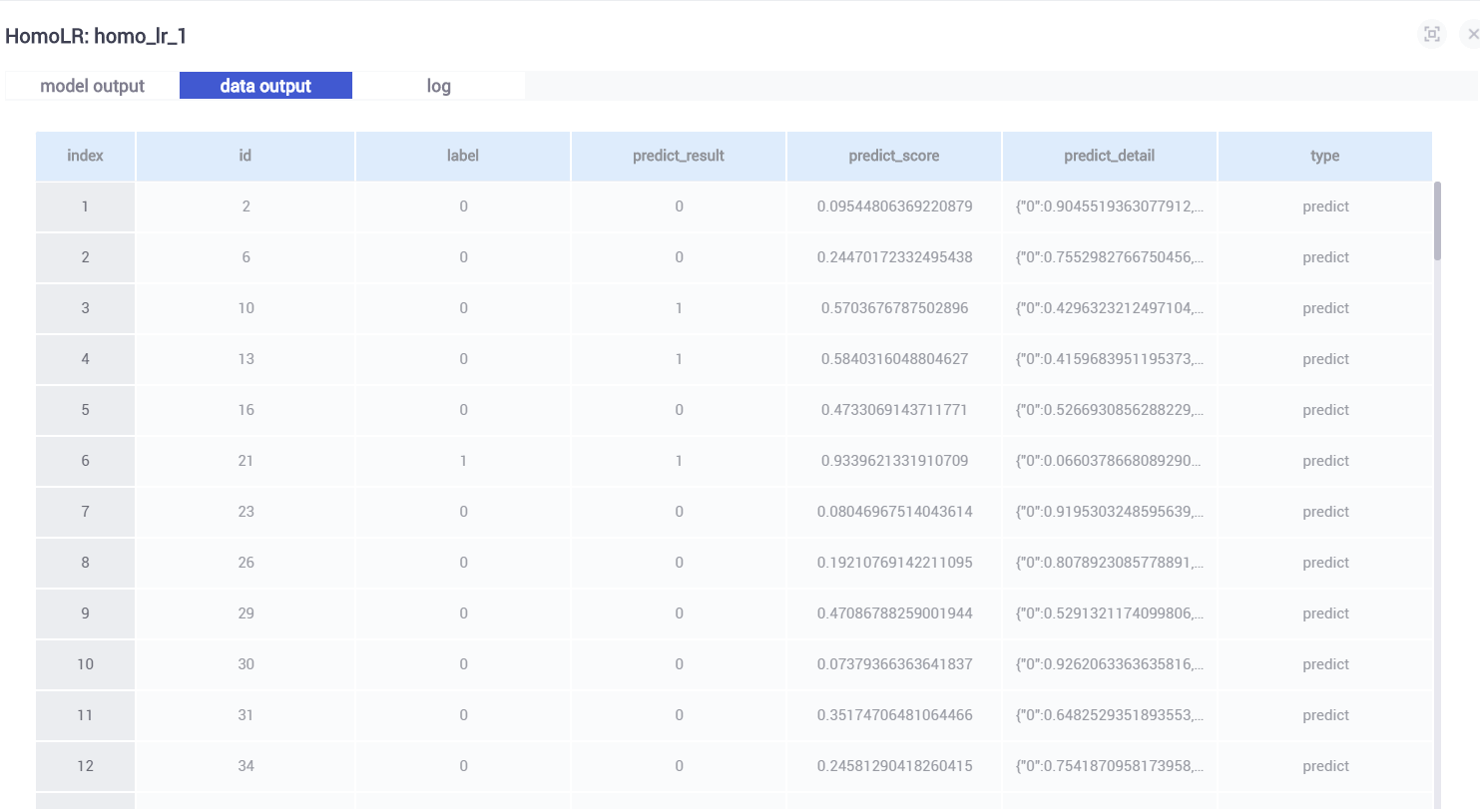Select predict_score value 0.5703676787502896

(894, 308)
